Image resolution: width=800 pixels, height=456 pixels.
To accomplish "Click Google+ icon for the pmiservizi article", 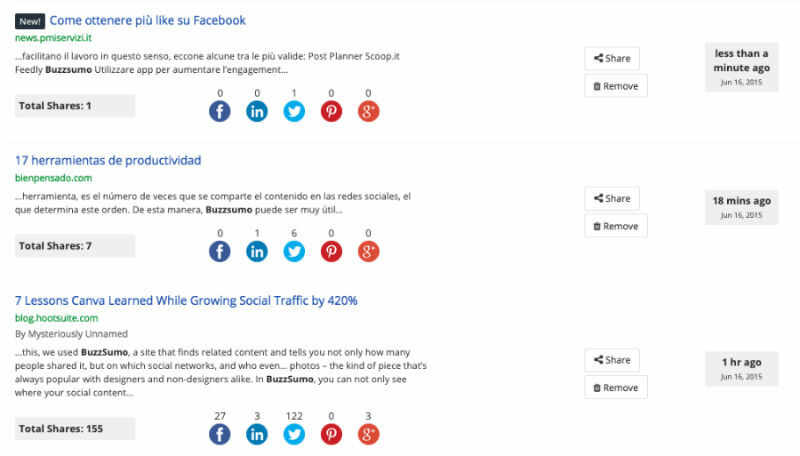I will (x=368, y=112).
